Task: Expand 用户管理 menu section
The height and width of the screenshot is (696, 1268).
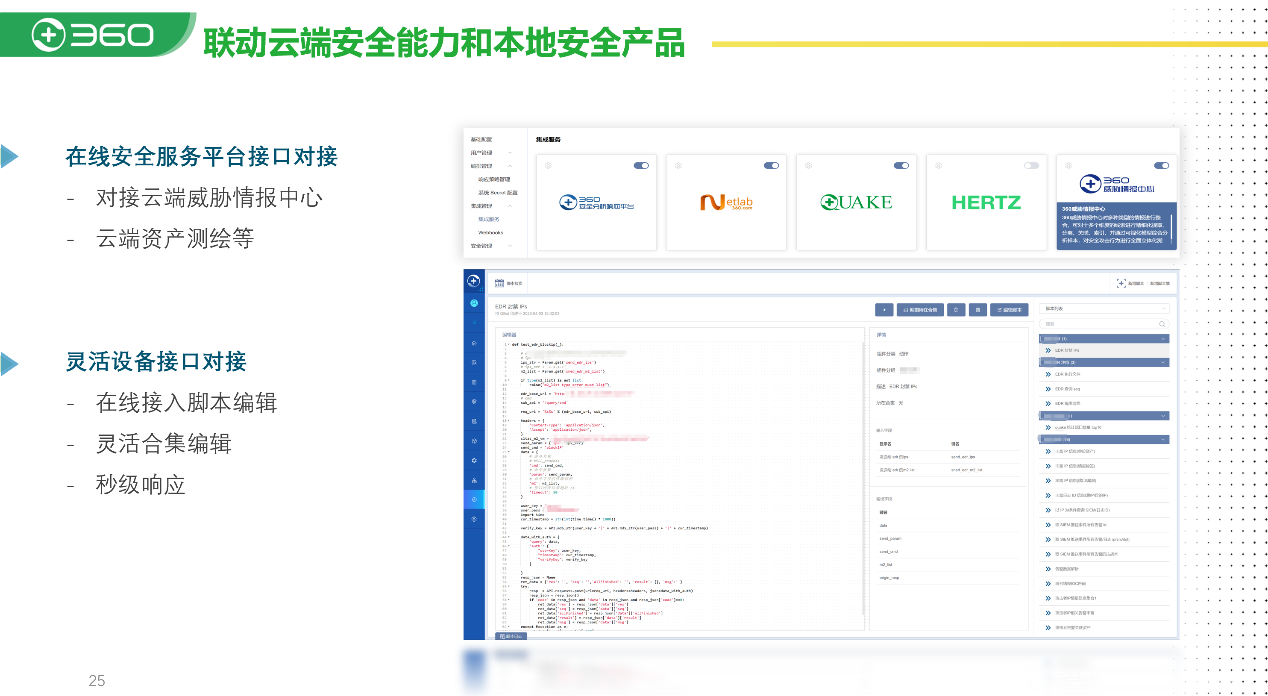Action: pyautogui.click(x=492, y=152)
